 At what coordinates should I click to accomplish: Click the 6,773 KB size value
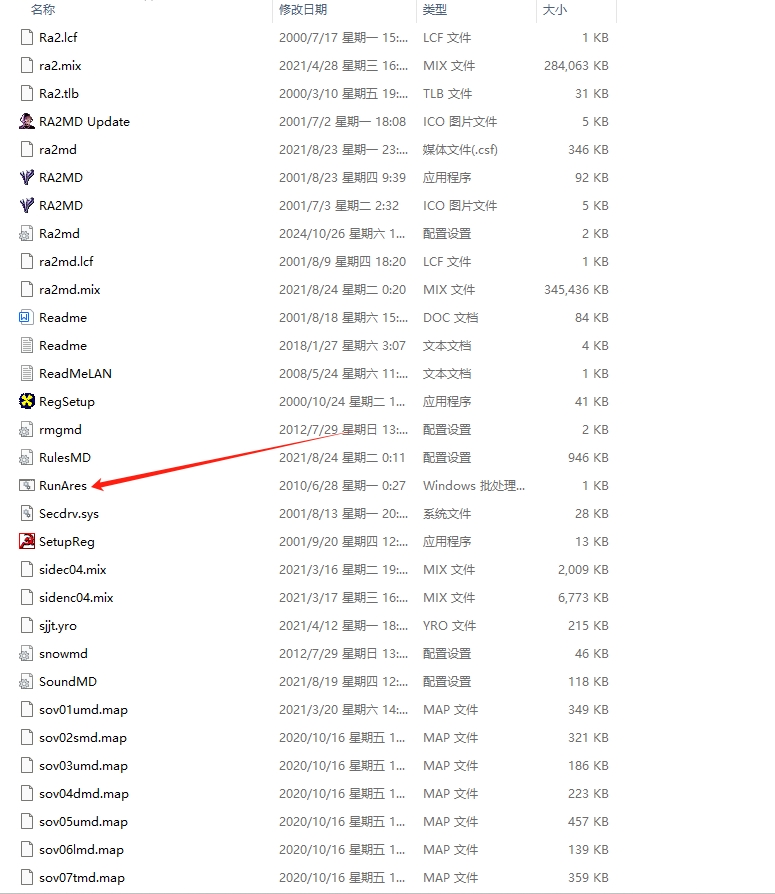[583, 597]
